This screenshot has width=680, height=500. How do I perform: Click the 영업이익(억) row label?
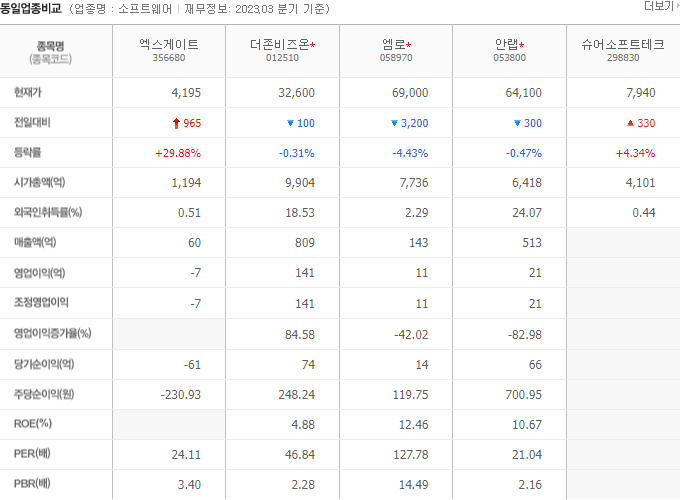[x=39, y=273]
